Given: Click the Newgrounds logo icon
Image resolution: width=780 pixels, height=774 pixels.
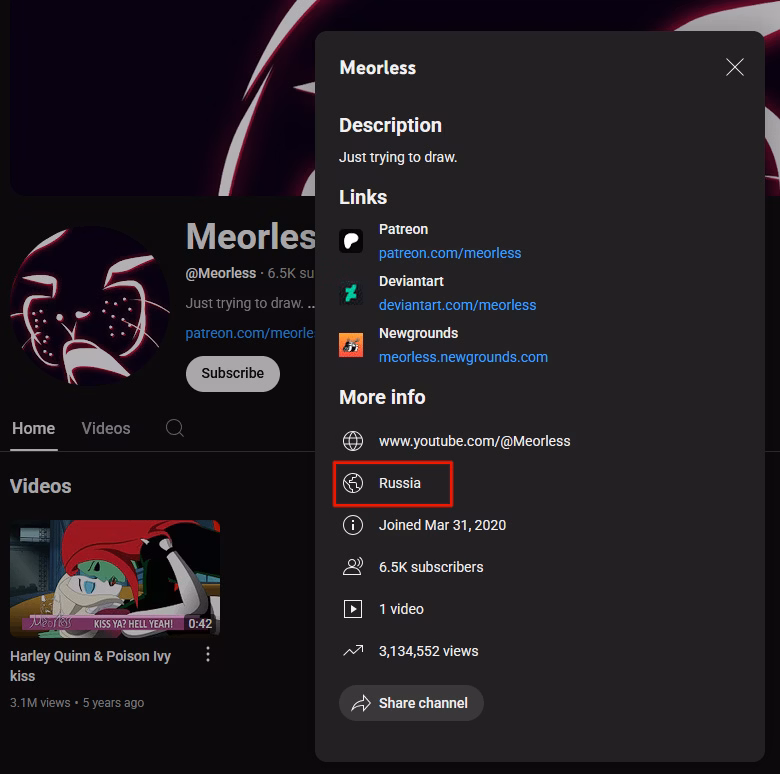Looking at the screenshot, I should click(x=351, y=345).
